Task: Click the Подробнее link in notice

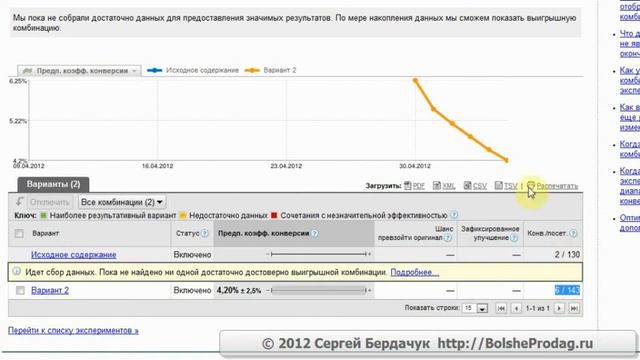Action: 415,272
